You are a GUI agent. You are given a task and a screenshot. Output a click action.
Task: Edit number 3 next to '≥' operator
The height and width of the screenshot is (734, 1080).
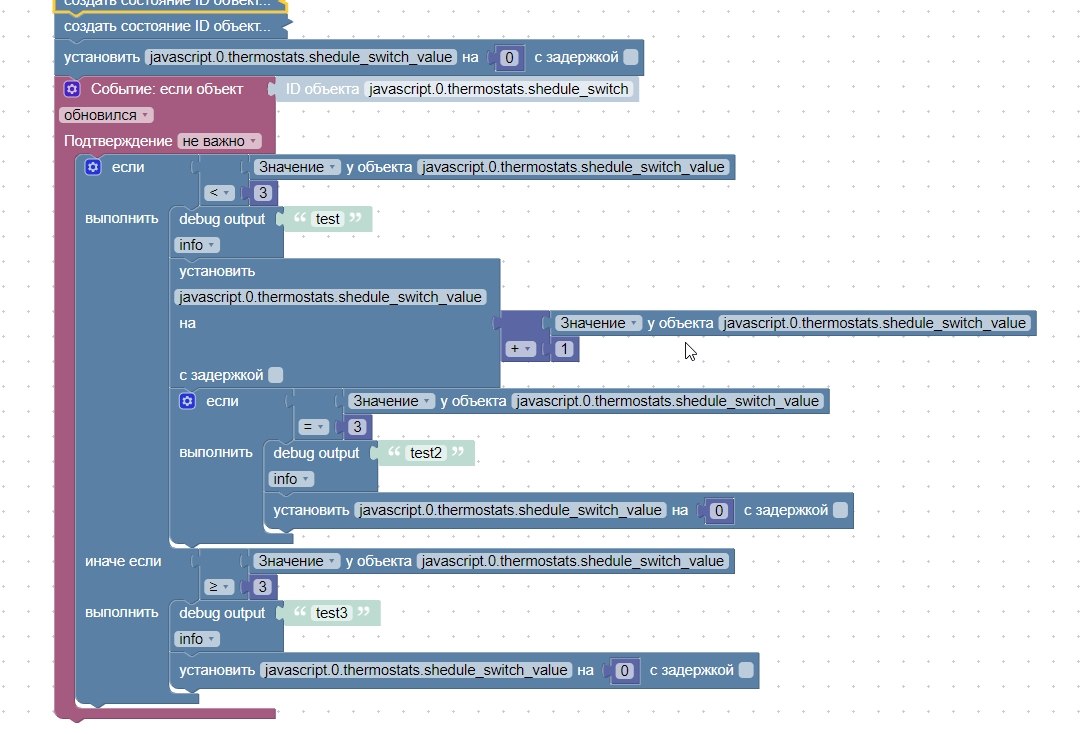(262, 587)
